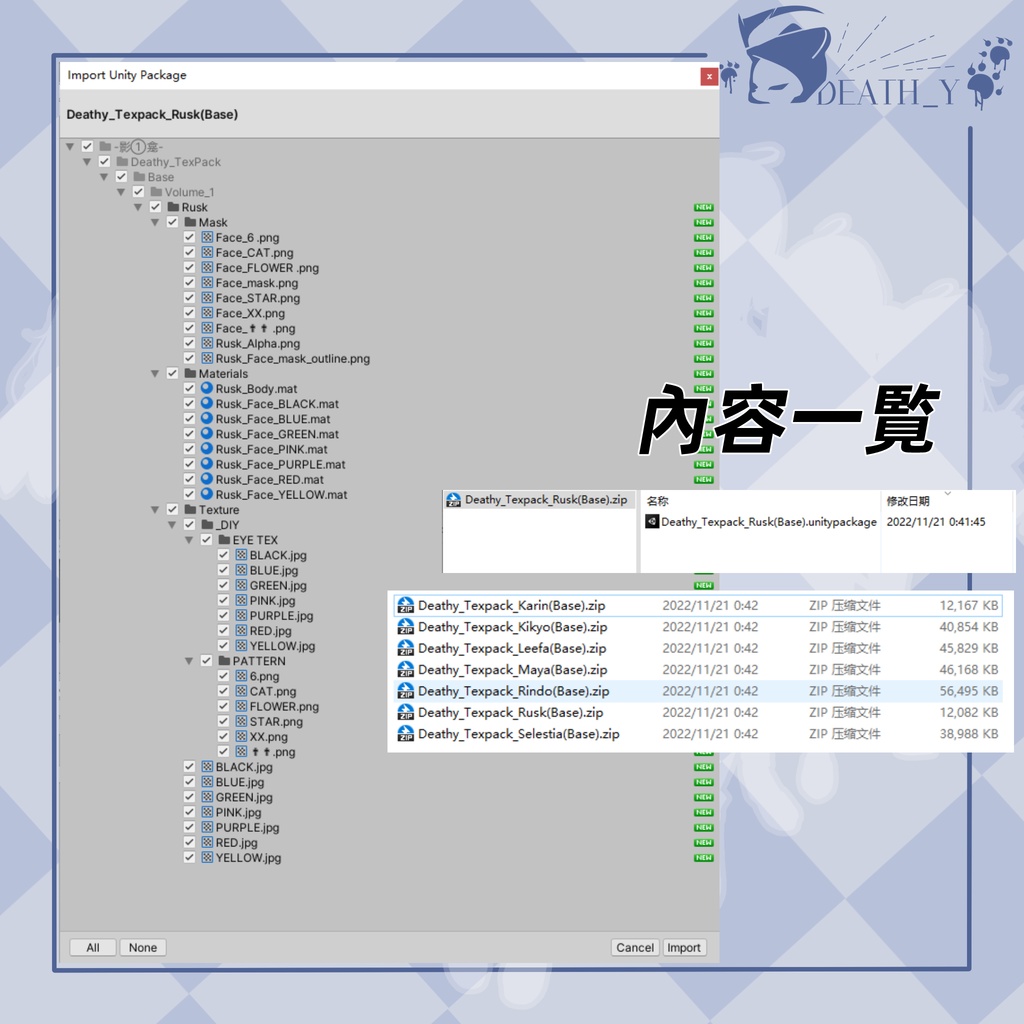Click the Mask folder icon

tap(189, 222)
